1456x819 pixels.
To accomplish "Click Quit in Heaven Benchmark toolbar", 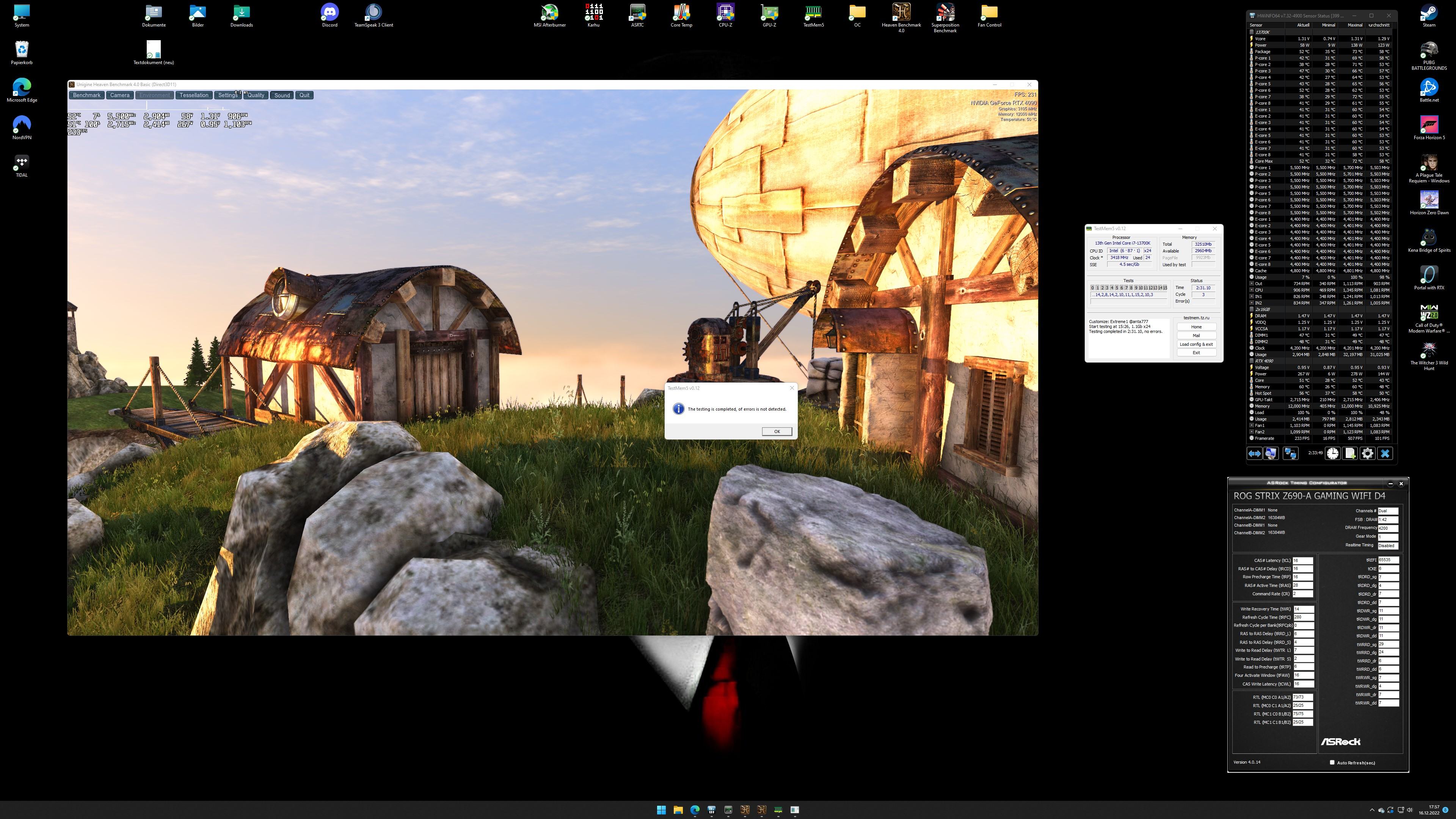I will click(x=304, y=95).
